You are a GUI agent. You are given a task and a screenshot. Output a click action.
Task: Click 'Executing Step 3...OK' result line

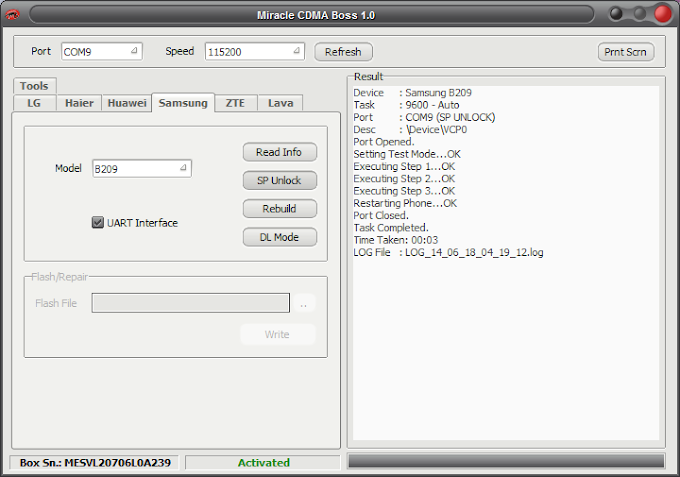point(404,191)
